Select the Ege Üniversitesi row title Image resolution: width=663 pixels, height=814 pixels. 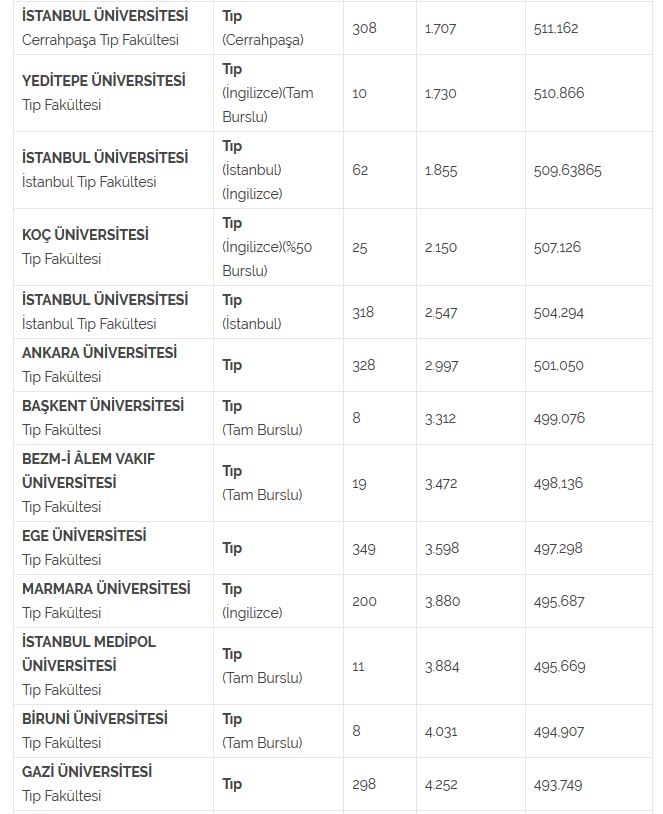click(x=84, y=536)
